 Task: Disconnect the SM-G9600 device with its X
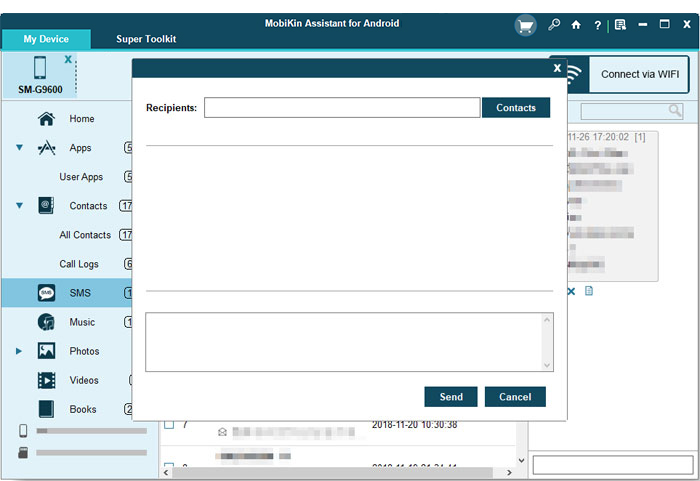pyautogui.click(x=68, y=59)
